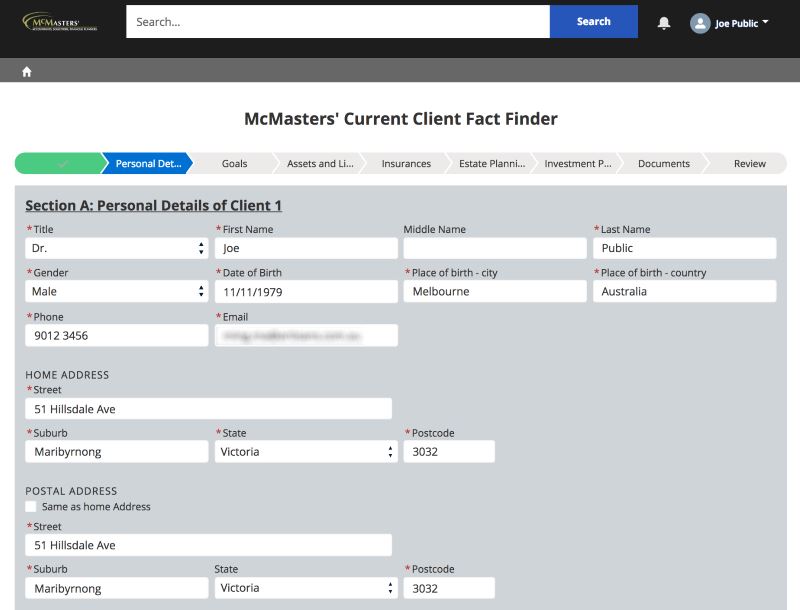Click the McMasters logo
Screen dimensions: 800x610
click(60, 22)
